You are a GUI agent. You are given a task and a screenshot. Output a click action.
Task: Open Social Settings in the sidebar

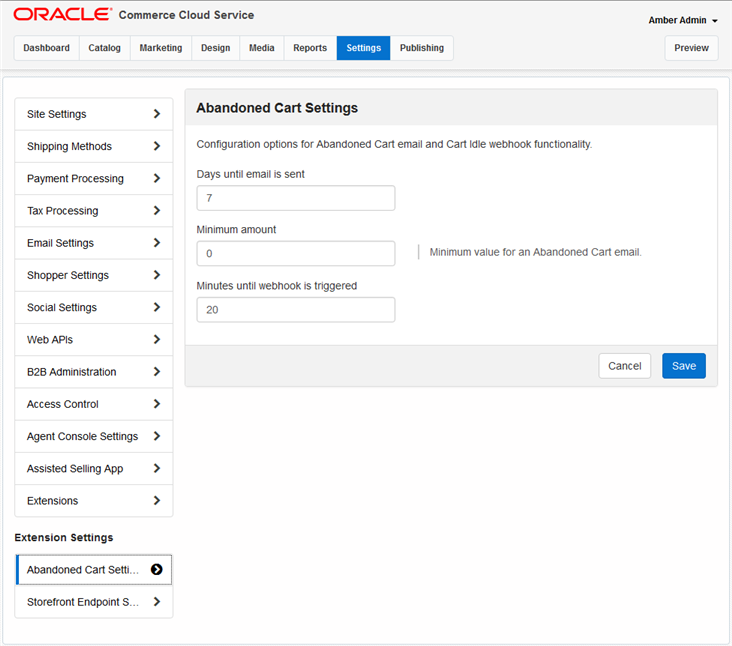(94, 307)
